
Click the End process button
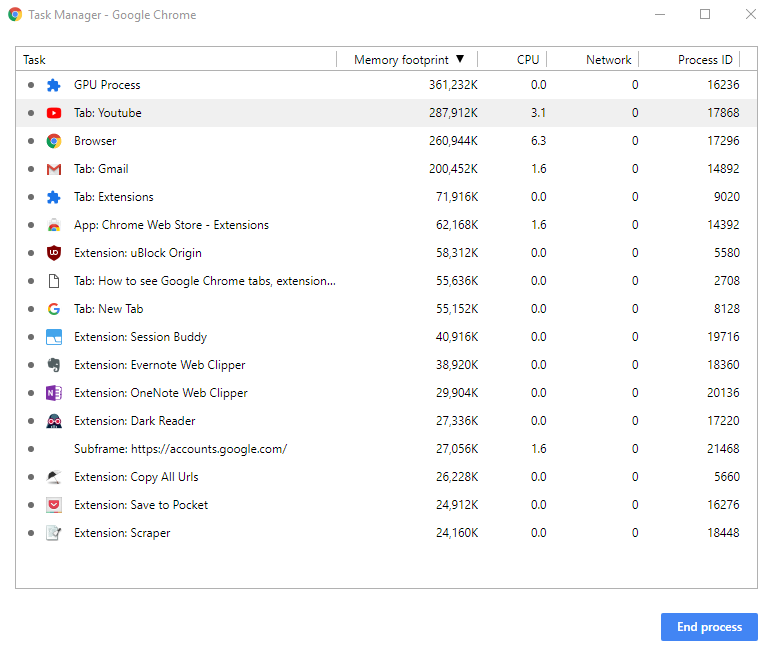coord(709,627)
